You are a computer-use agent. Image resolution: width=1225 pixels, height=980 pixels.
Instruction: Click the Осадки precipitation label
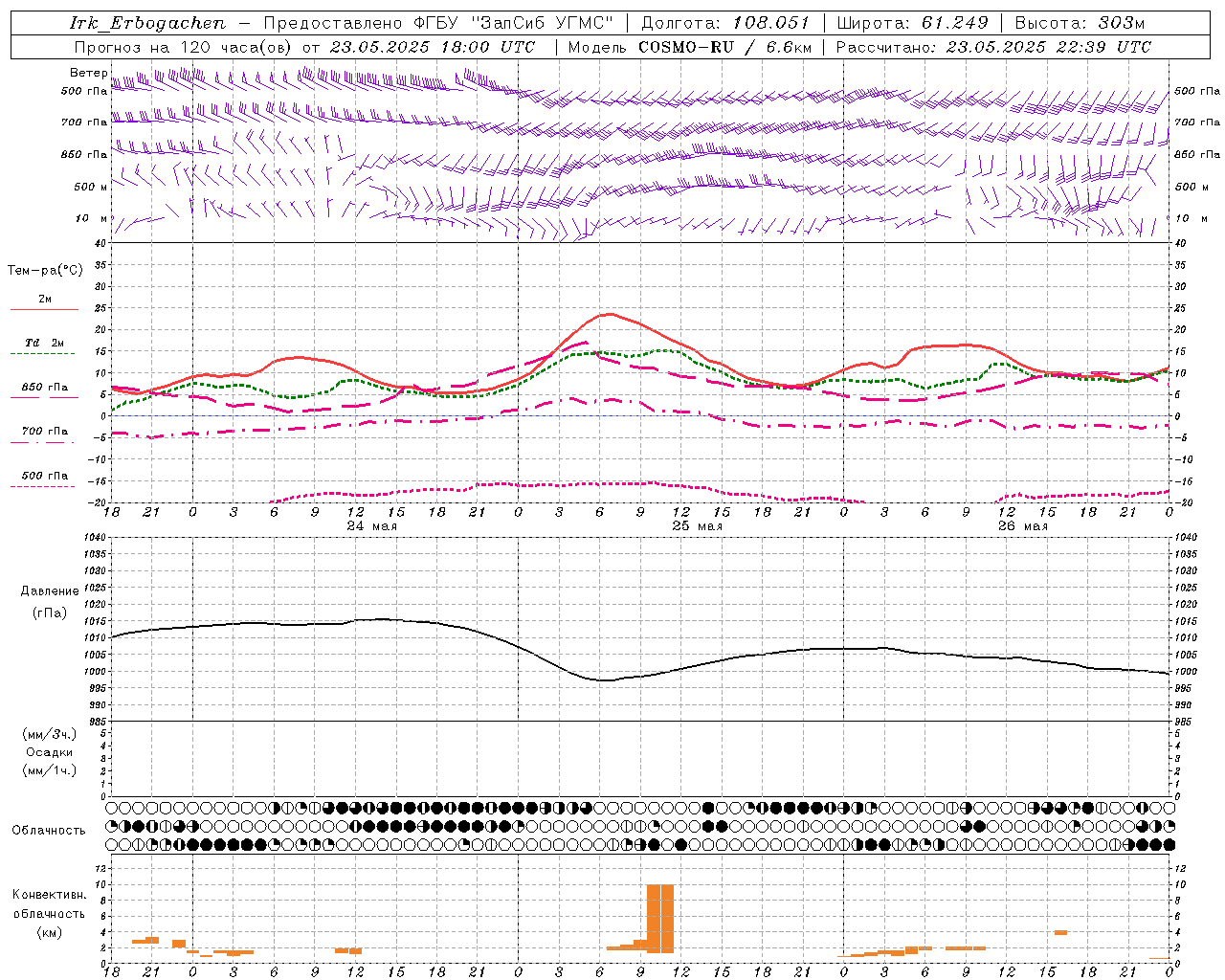coord(49,752)
